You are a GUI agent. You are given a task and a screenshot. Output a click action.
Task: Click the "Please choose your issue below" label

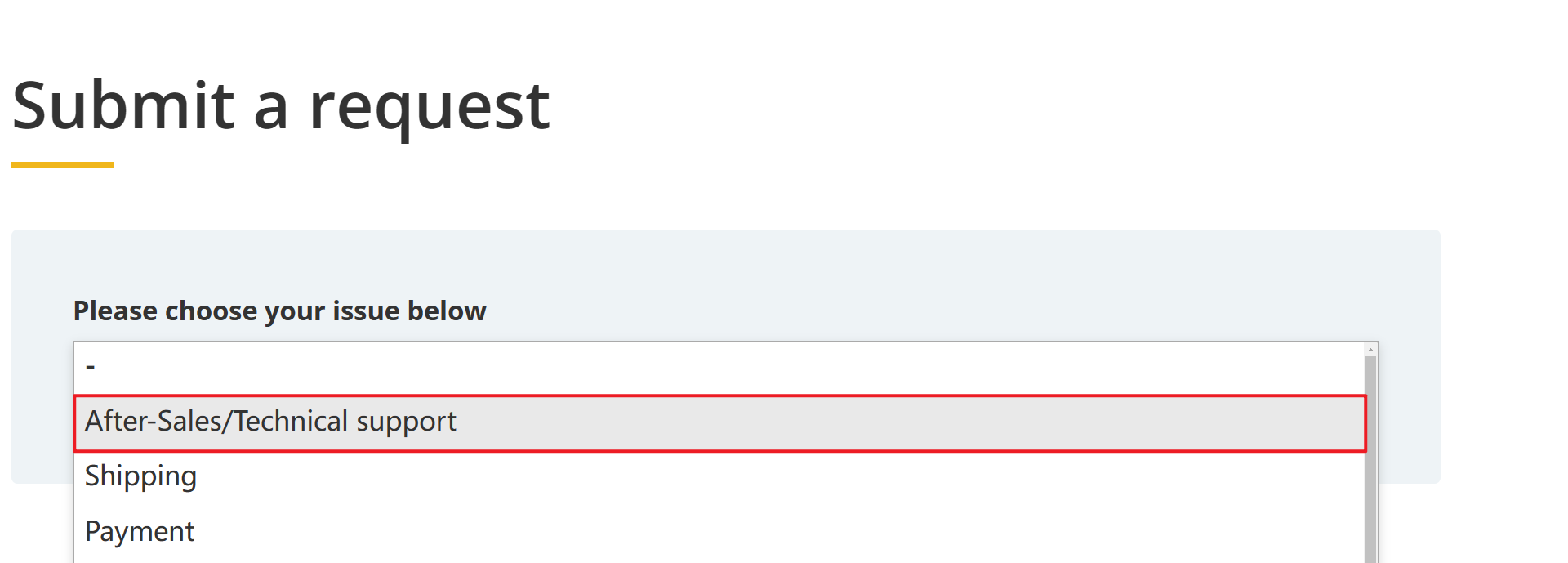(279, 311)
